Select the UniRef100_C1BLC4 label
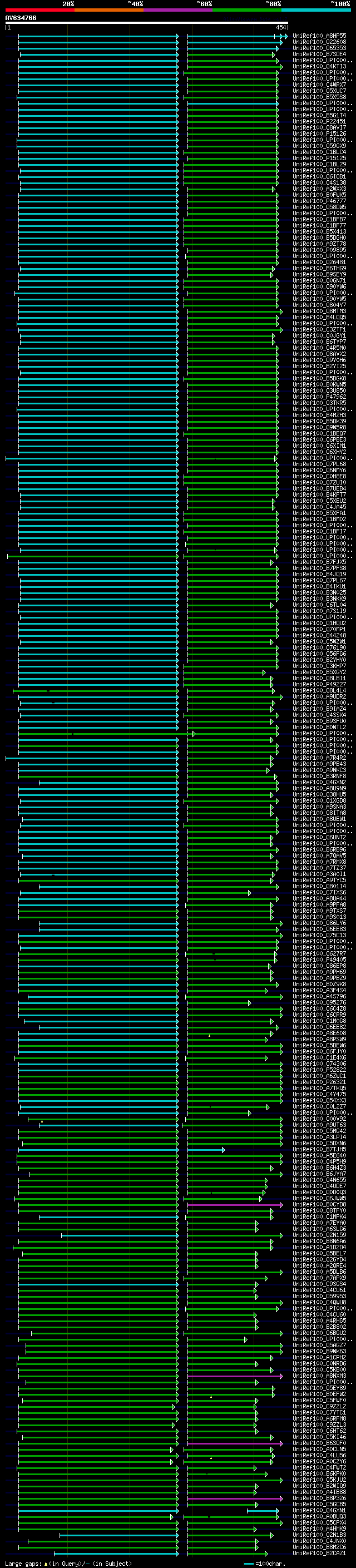Image resolution: width=356 pixels, height=1568 pixels. click(x=319, y=152)
